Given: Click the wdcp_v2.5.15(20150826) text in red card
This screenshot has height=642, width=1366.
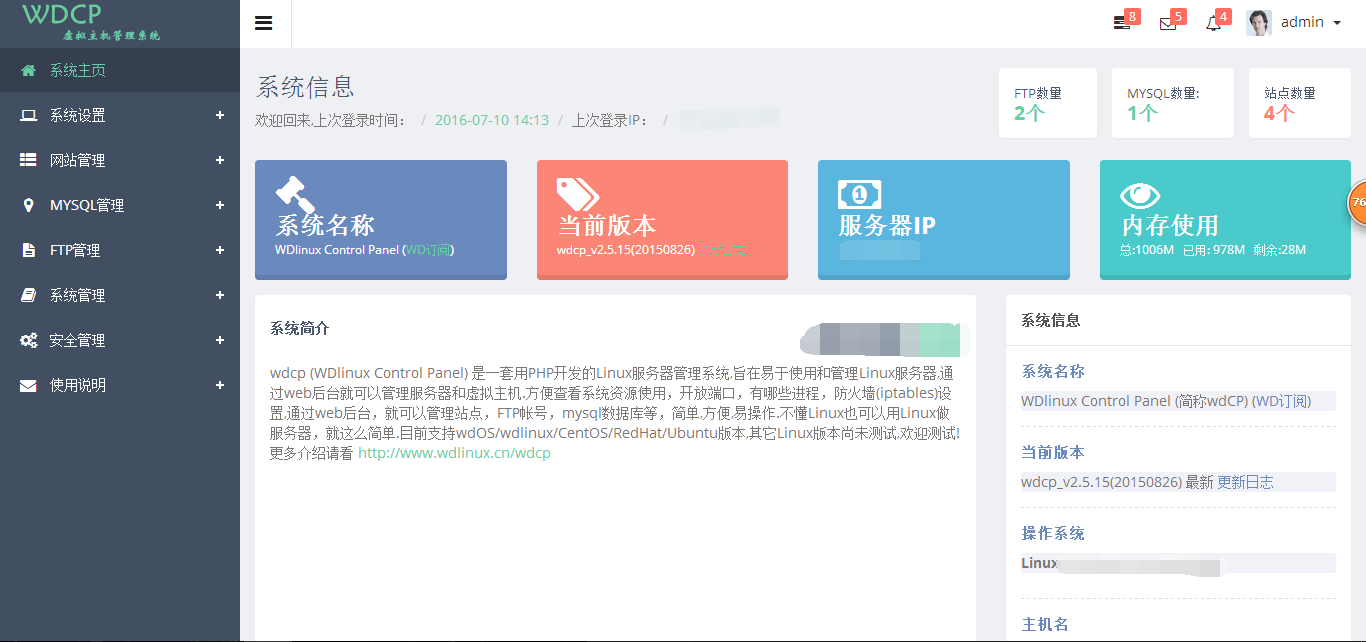Looking at the screenshot, I should pyautogui.click(x=626, y=250).
